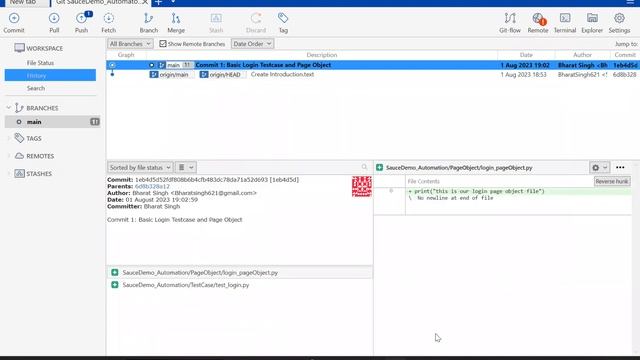Select Commit 1 Basic Login Testcase row
Viewport: 640px width, 360px height.
373,65
